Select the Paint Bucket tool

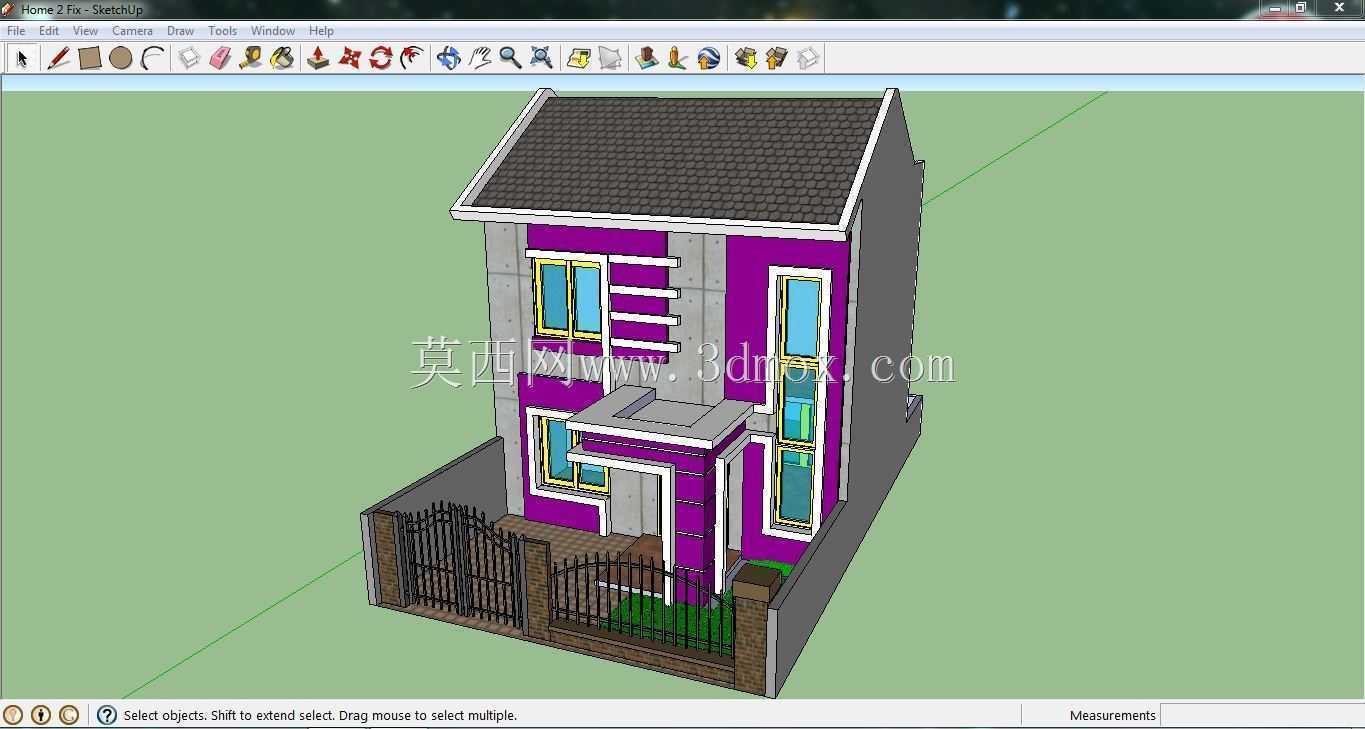(x=282, y=58)
